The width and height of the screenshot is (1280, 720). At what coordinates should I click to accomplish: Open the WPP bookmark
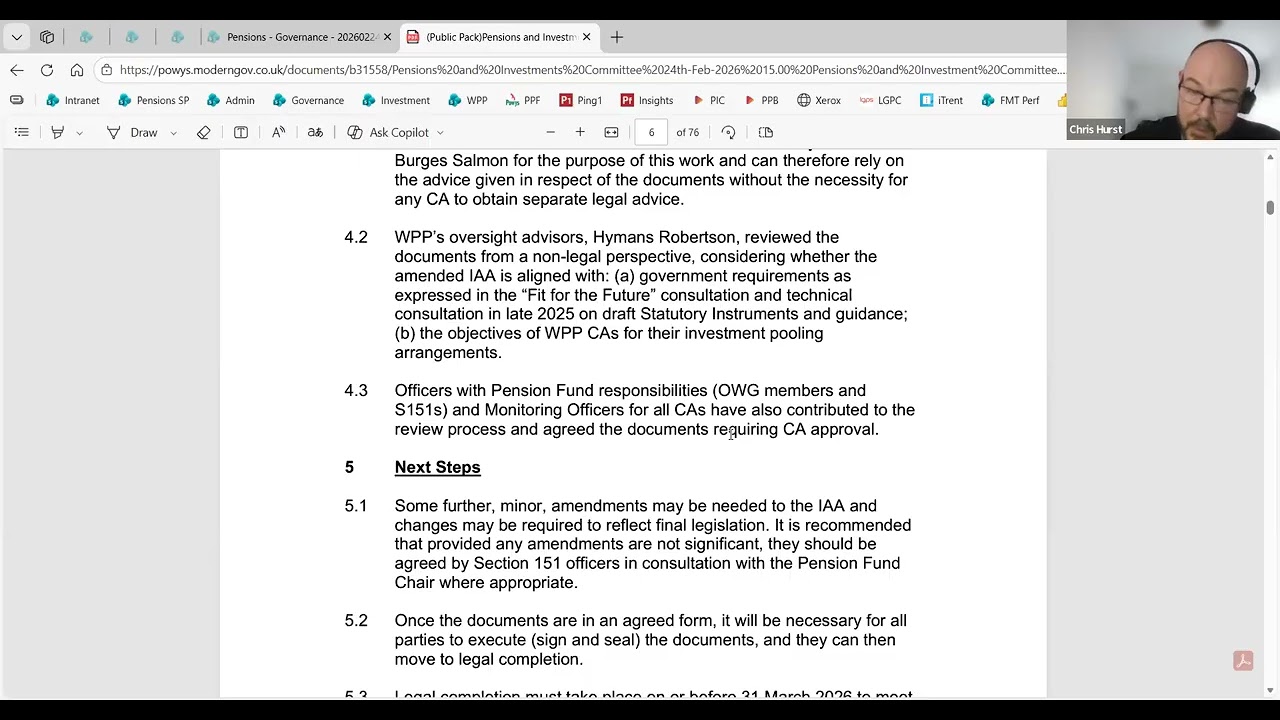(468, 100)
